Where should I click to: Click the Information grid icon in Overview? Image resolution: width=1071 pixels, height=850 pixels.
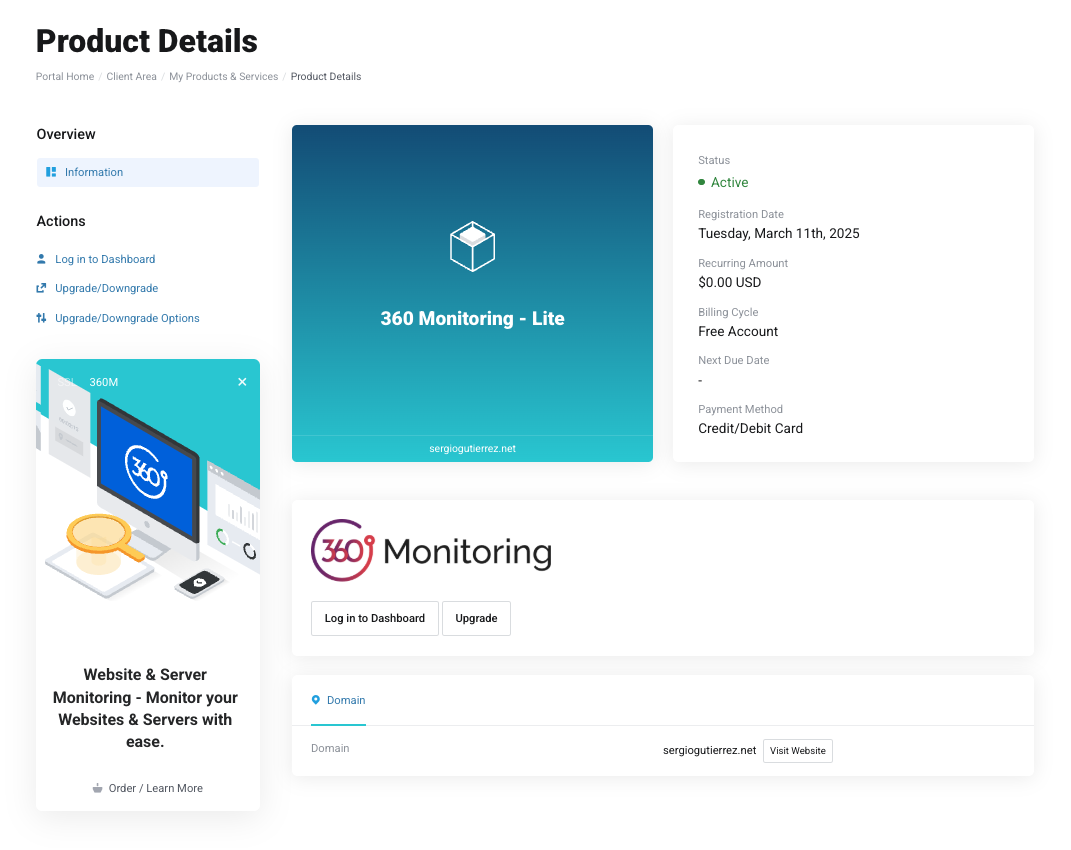click(x=51, y=172)
